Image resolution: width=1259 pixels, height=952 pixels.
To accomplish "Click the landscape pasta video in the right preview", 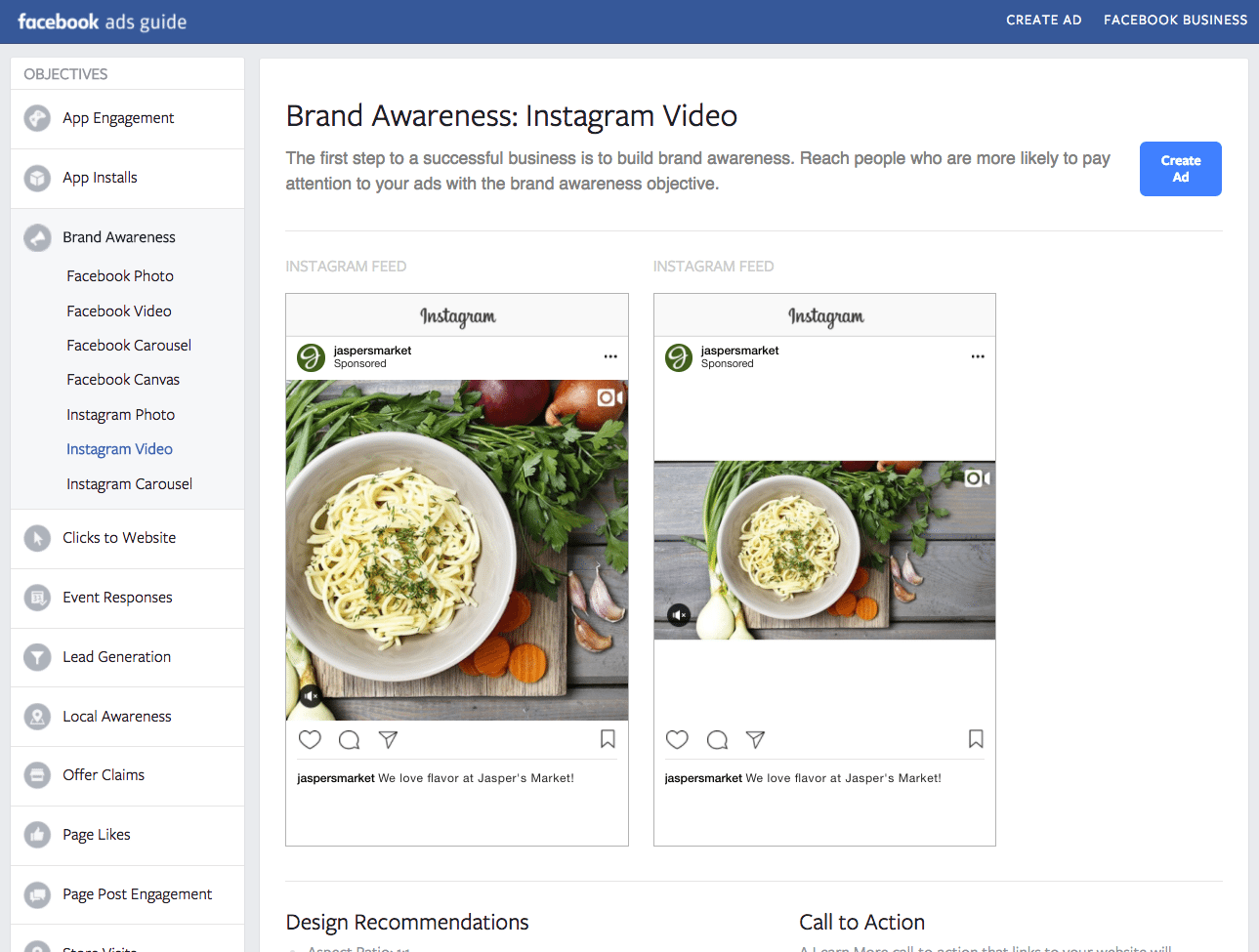I will click(824, 551).
